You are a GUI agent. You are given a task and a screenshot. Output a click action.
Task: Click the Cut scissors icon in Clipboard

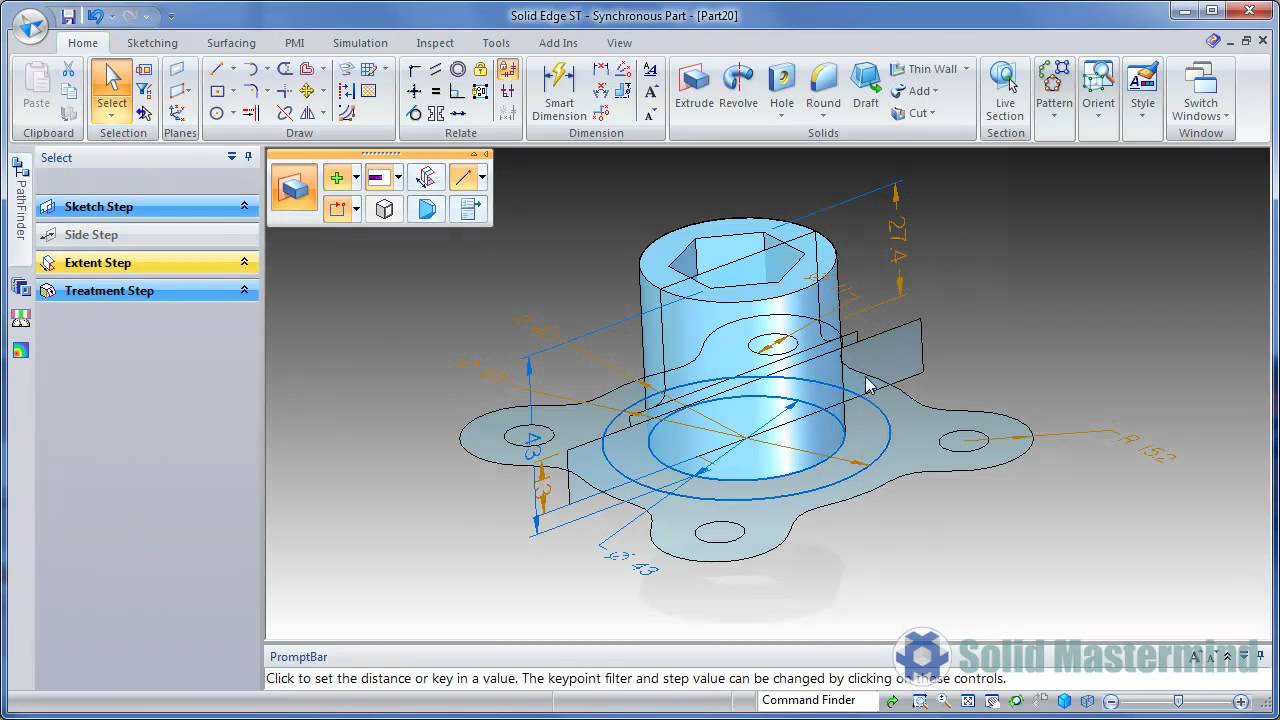tap(68, 69)
